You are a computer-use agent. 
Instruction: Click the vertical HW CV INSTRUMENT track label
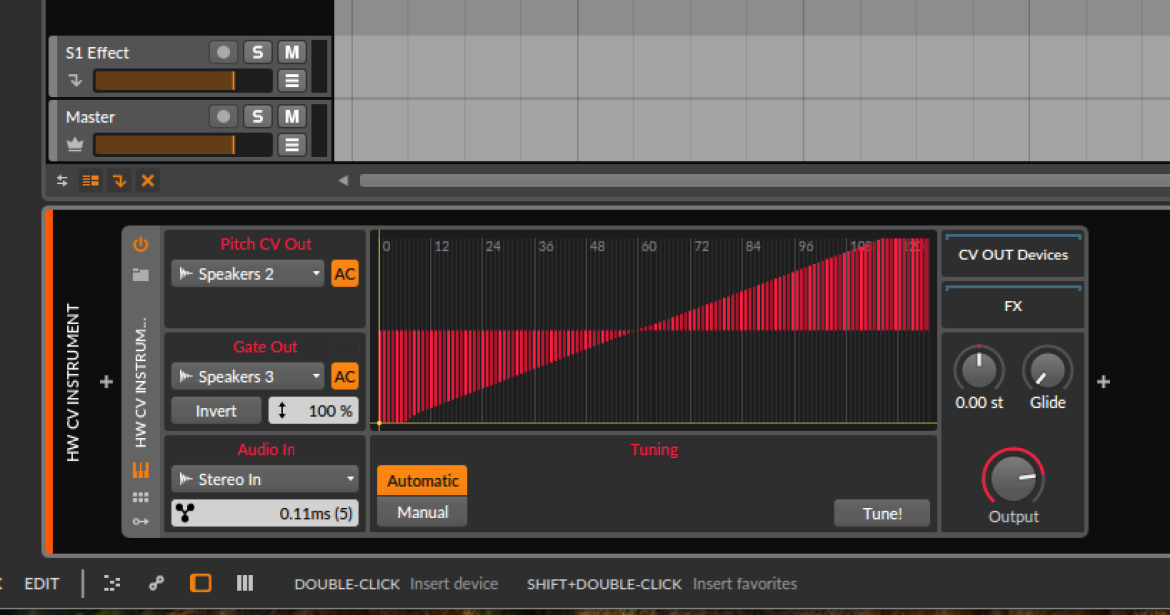pos(73,382)
